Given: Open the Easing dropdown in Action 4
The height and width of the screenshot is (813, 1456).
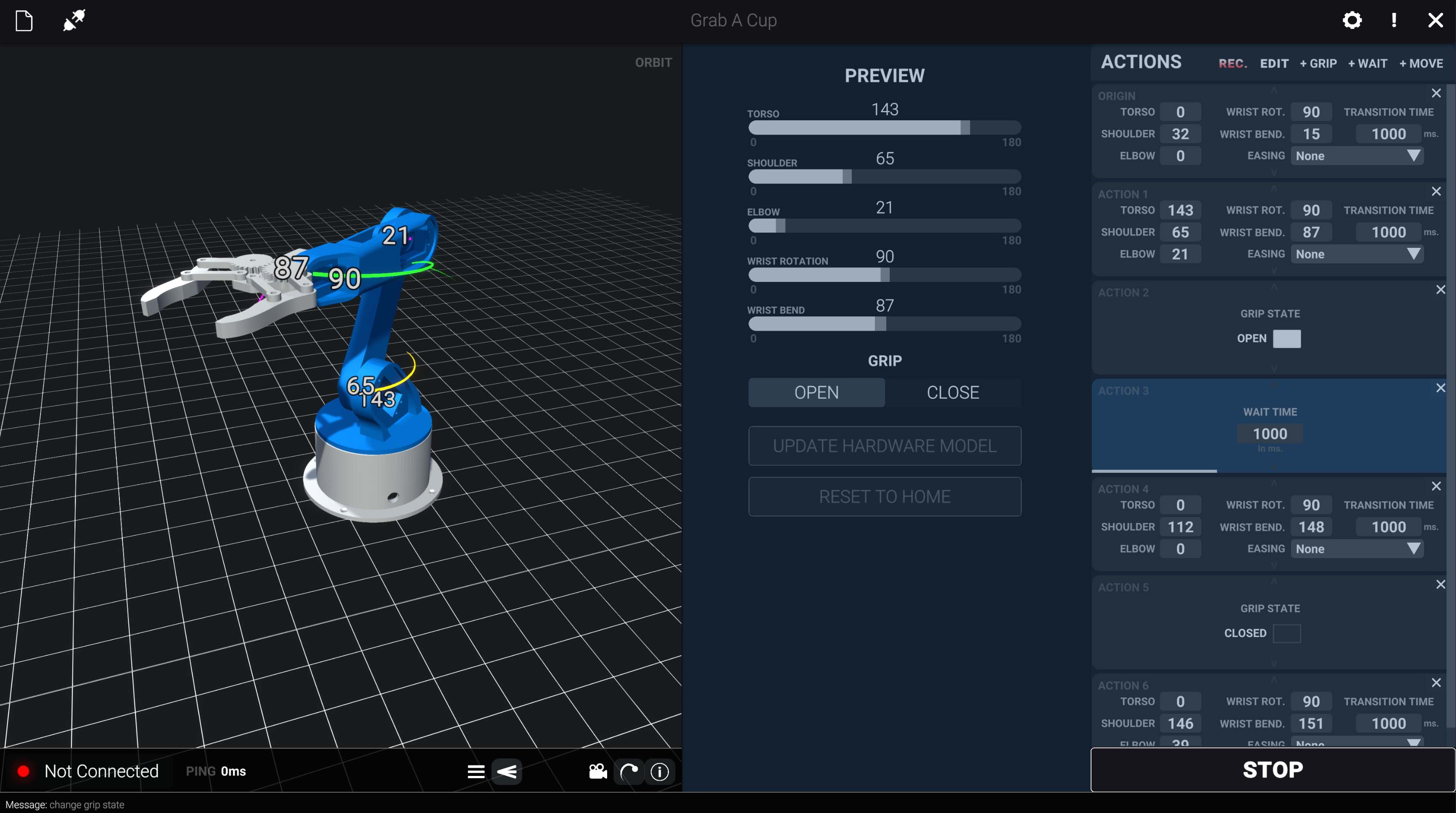Looking at the screenshot, I should pyautogui.click(x=1356, y=548).
